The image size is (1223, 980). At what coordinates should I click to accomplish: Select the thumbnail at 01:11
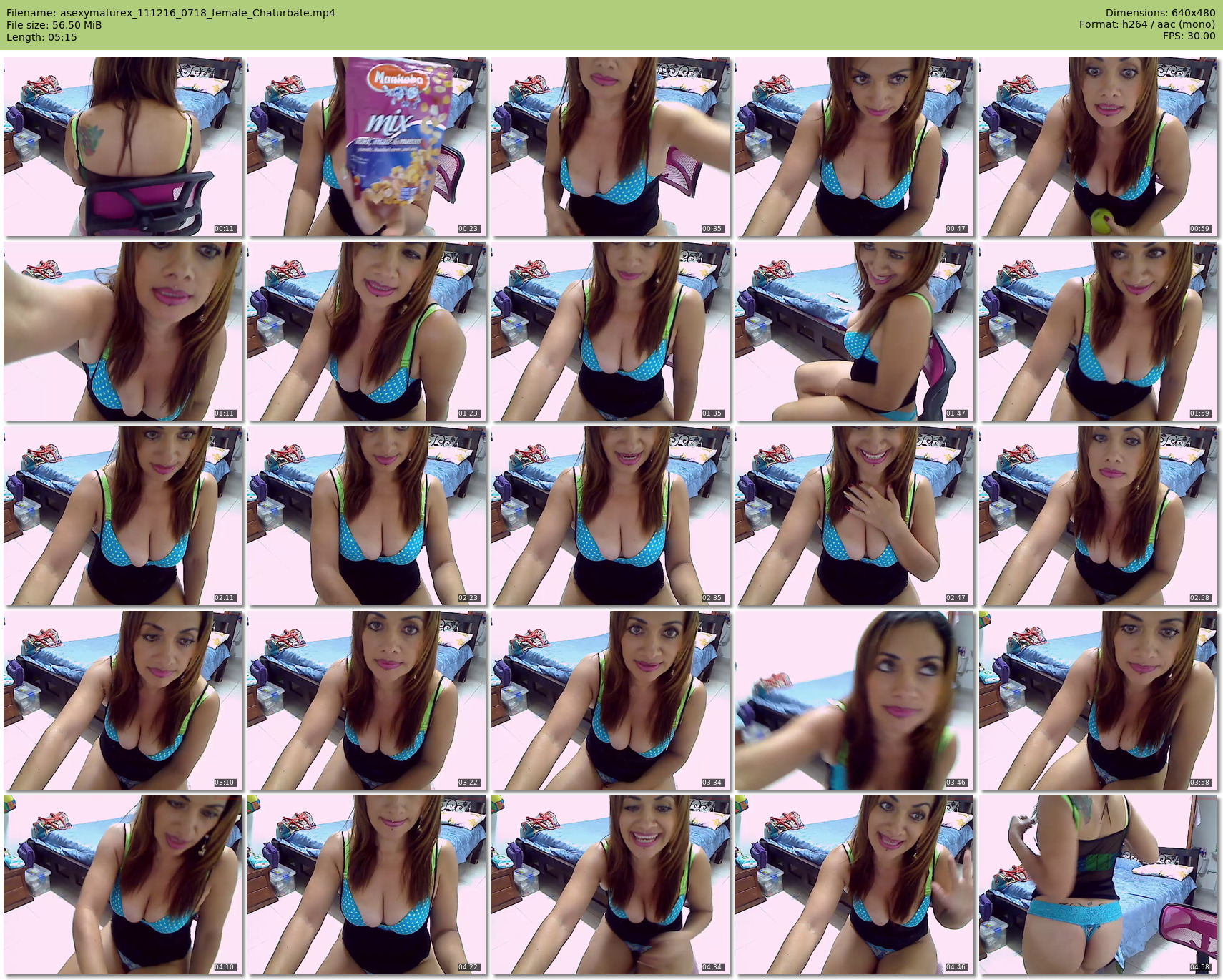click(123, 331)
